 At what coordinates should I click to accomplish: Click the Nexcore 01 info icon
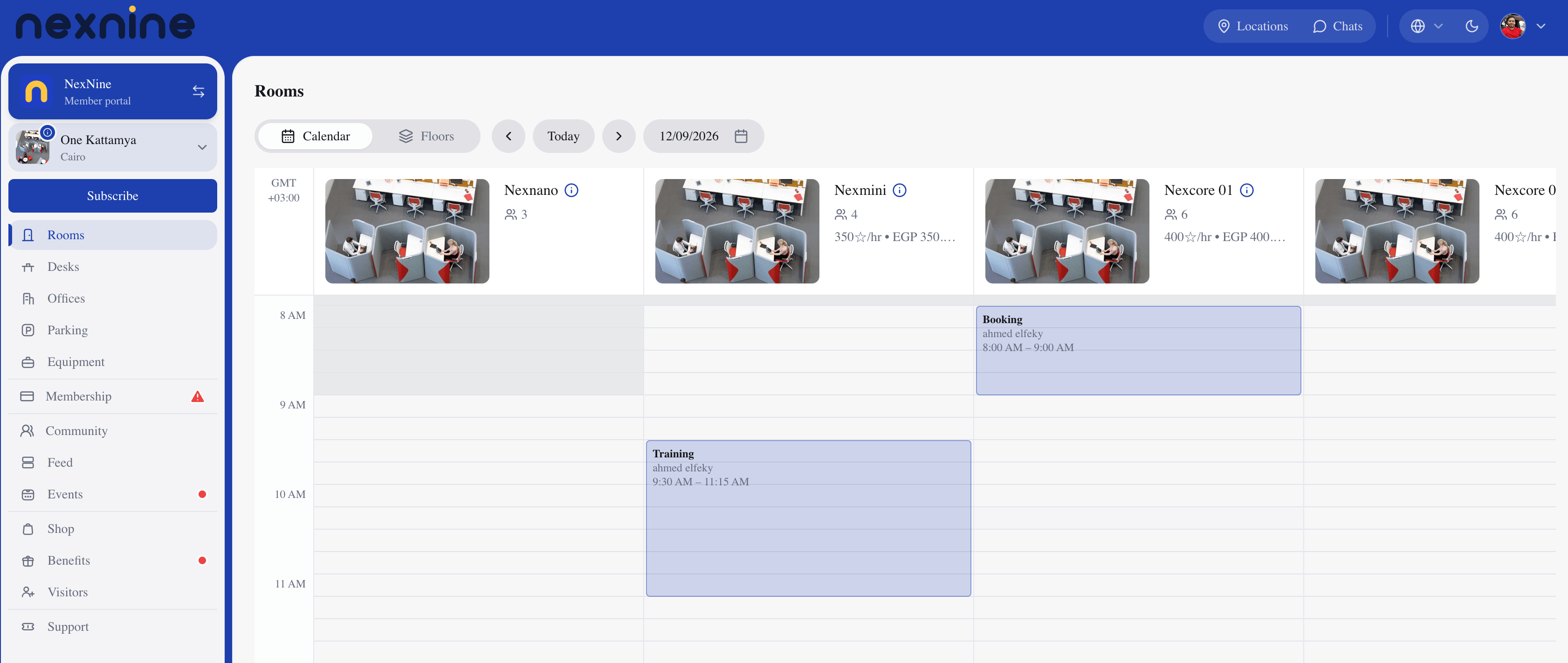coord(1246,191)
